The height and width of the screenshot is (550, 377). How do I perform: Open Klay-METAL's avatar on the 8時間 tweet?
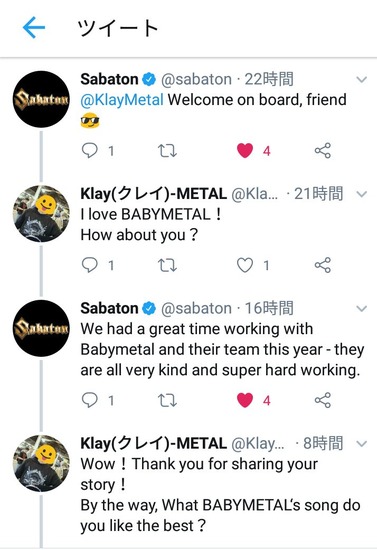click(x=41, y=463)
